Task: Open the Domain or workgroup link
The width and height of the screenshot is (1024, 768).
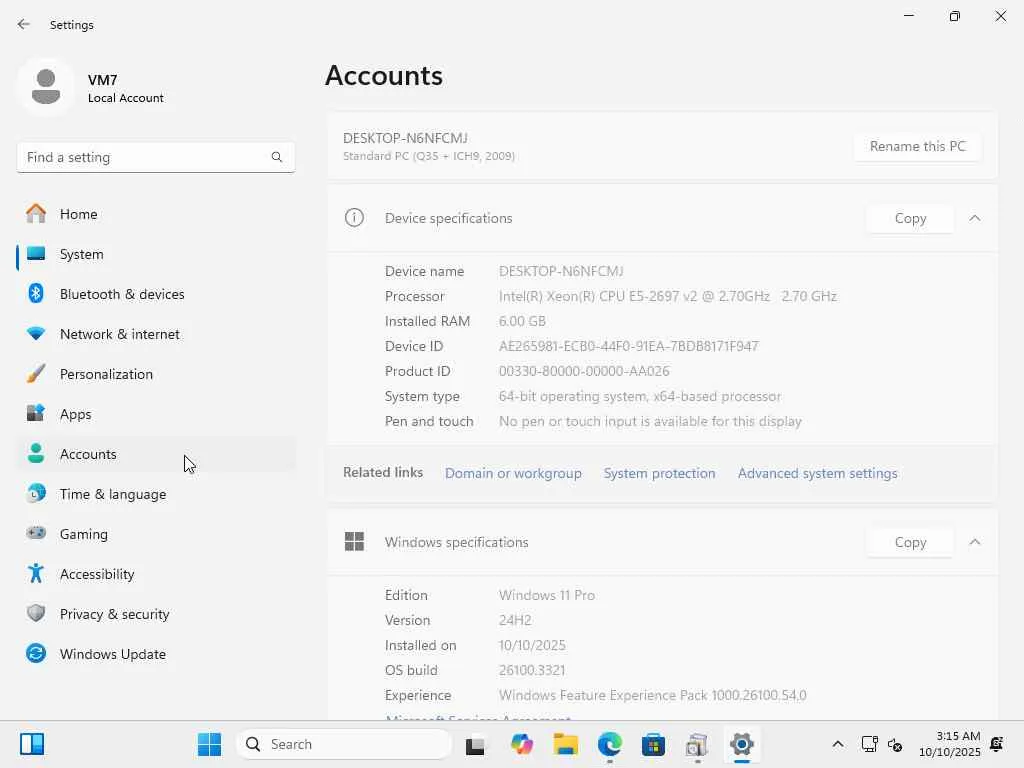Action: (513, 473)
